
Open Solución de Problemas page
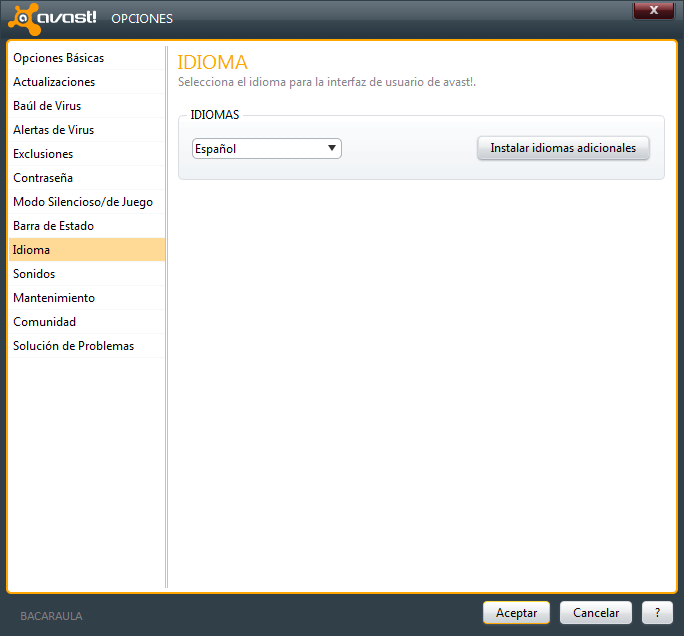click(x=73, y=346)
